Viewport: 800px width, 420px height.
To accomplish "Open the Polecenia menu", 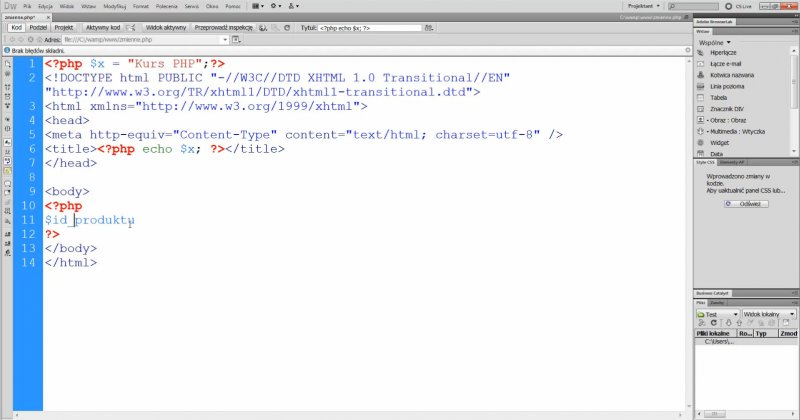I will click(166, 6).
